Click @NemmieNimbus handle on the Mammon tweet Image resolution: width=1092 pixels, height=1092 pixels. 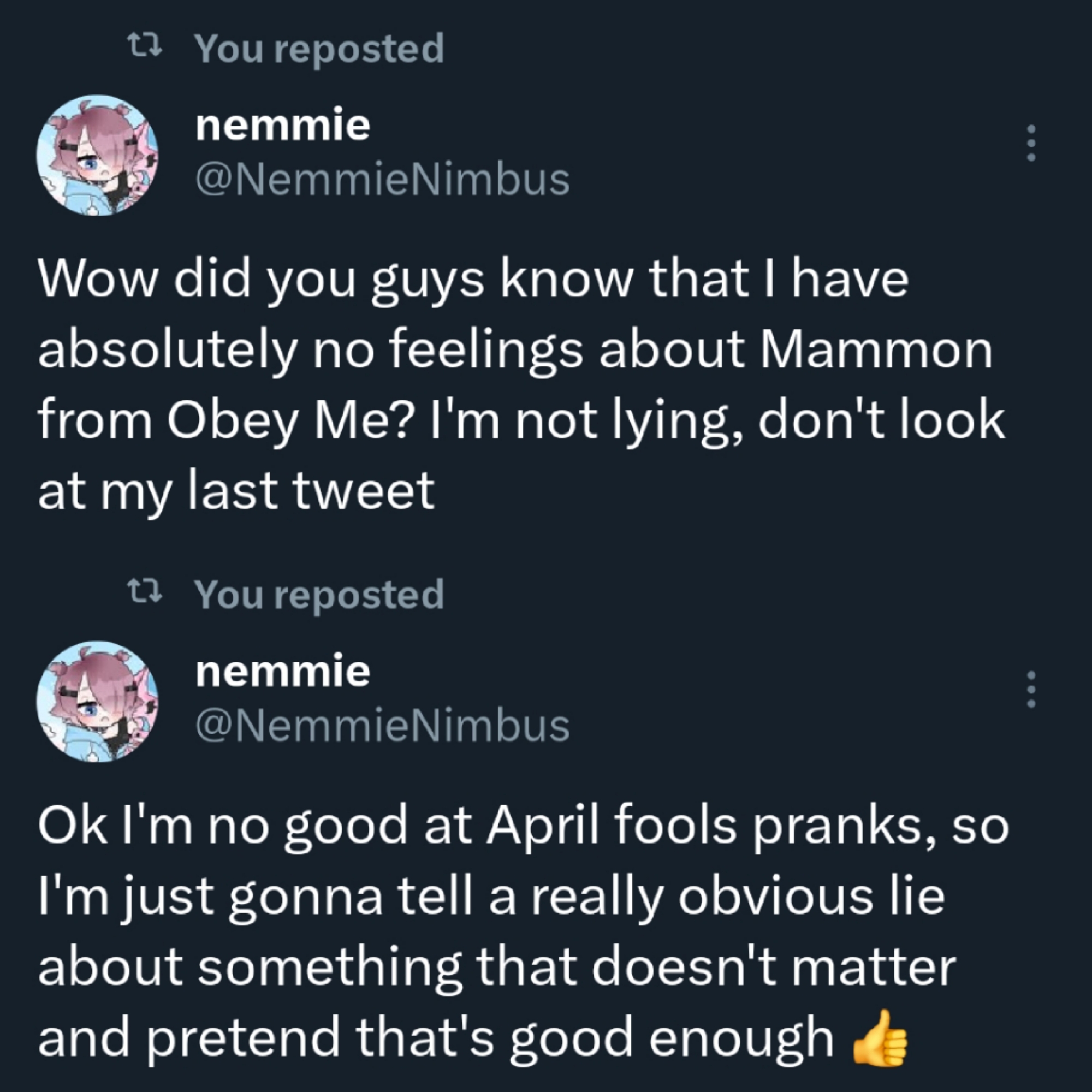coord(382,180)
